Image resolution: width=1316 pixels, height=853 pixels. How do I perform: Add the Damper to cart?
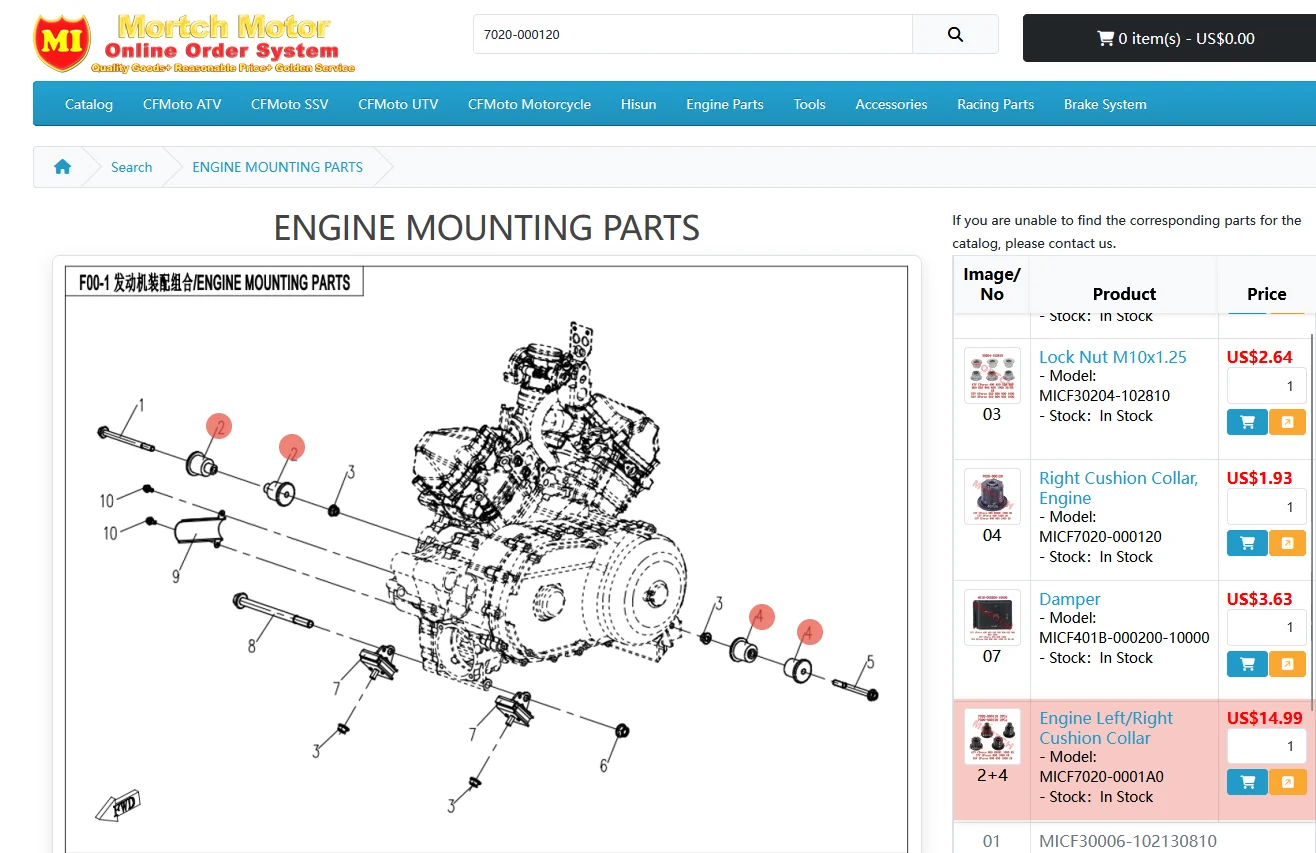(x=1247, y=663)
